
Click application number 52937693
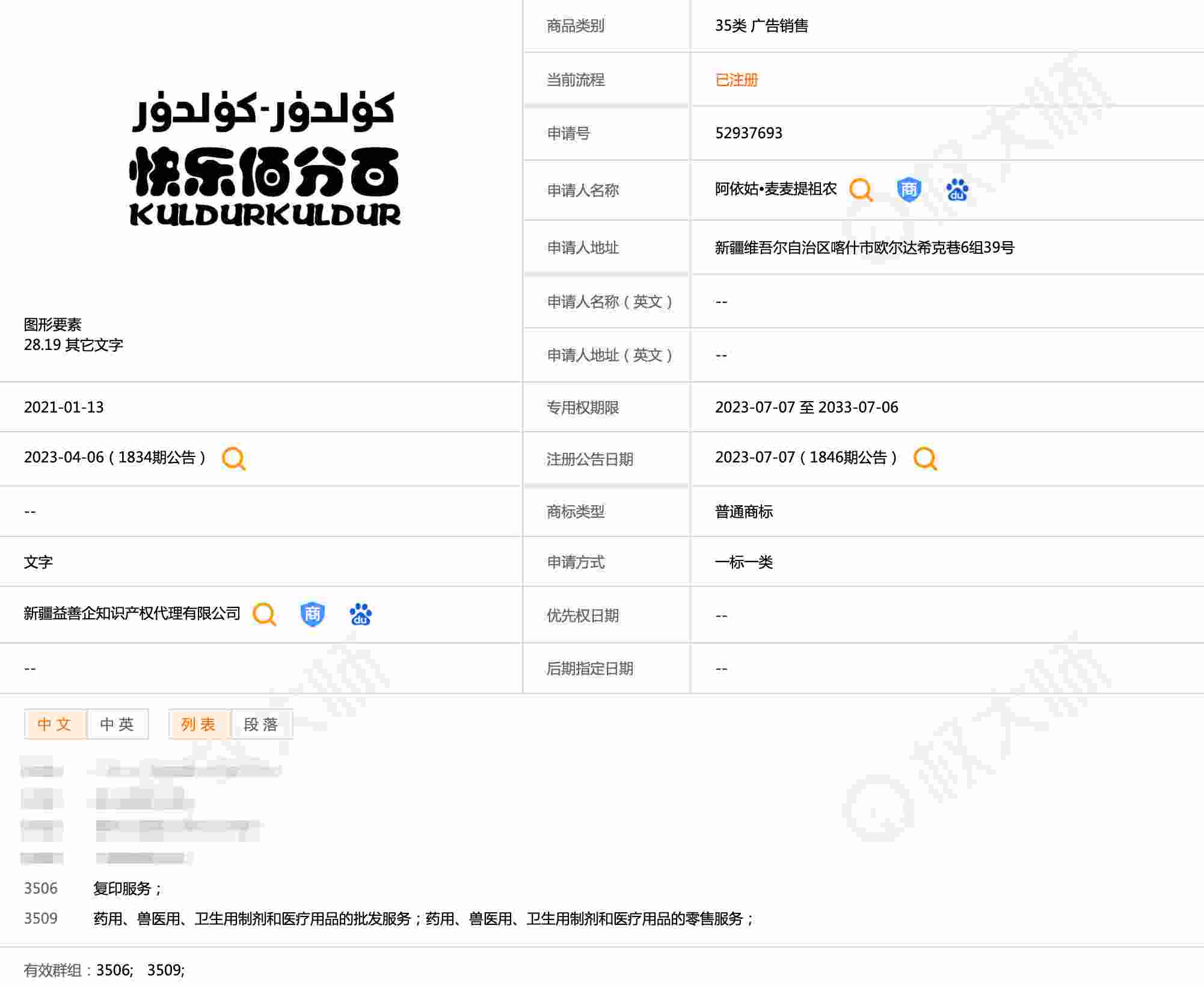(x=748, y=133)
